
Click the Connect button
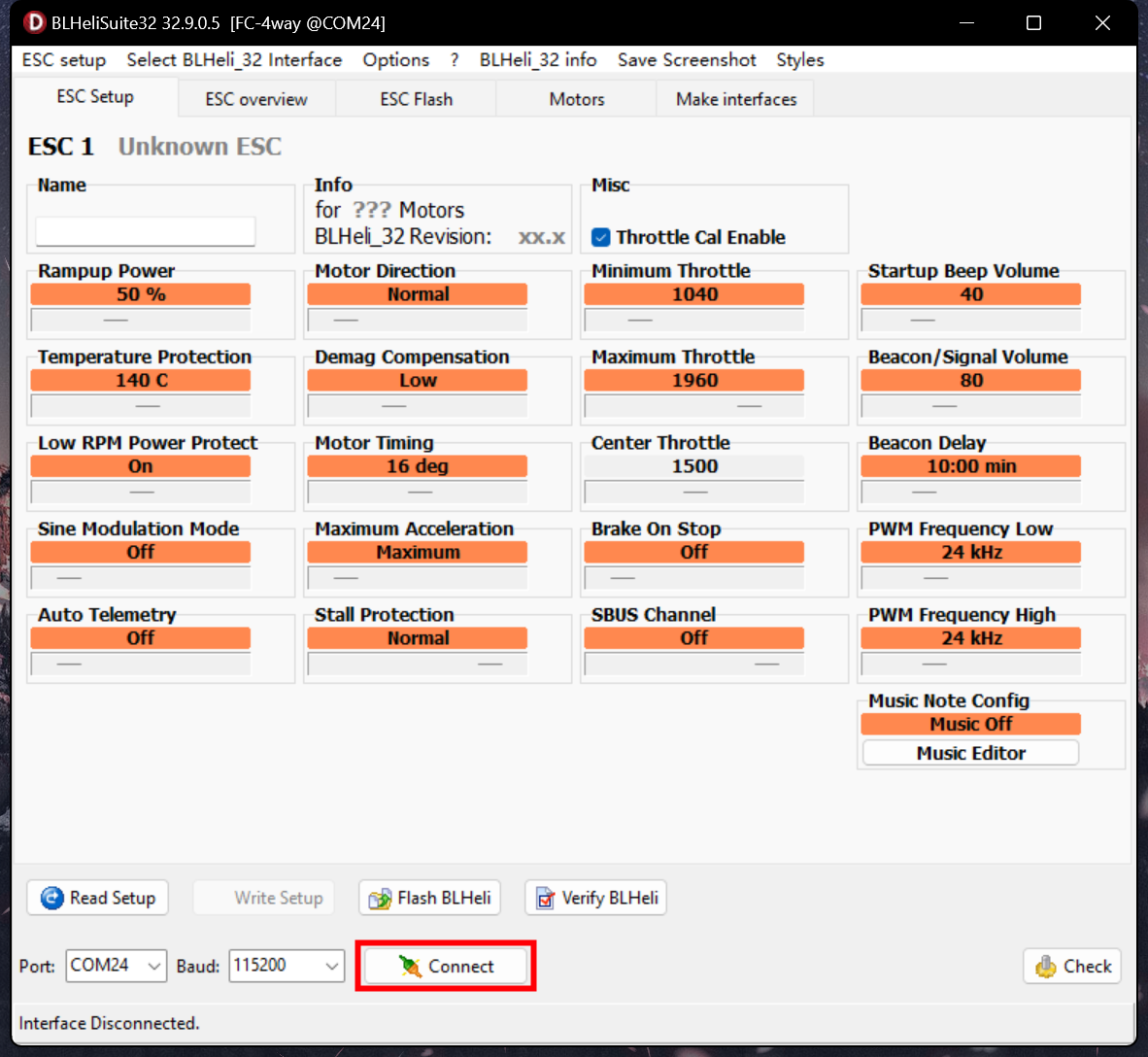coord(446,967)
